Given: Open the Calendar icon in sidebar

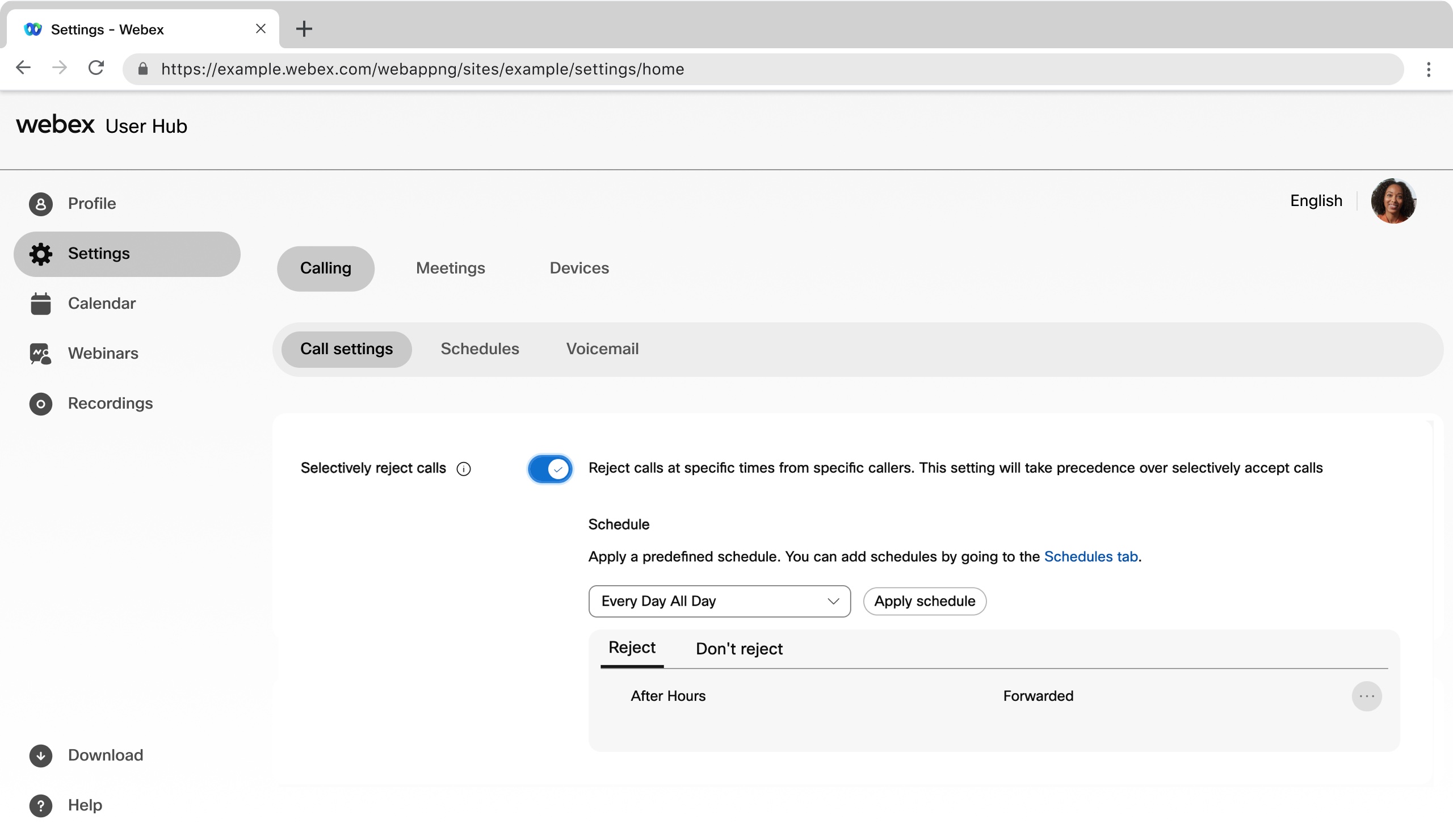Looking at the screenshot, I should tap(40, 304).
